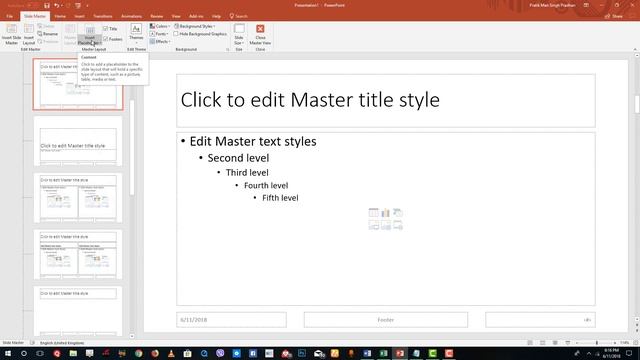Viewport: 640px width, 360px height.
Task: Click Reading View icon
Action: coord(555,343)
